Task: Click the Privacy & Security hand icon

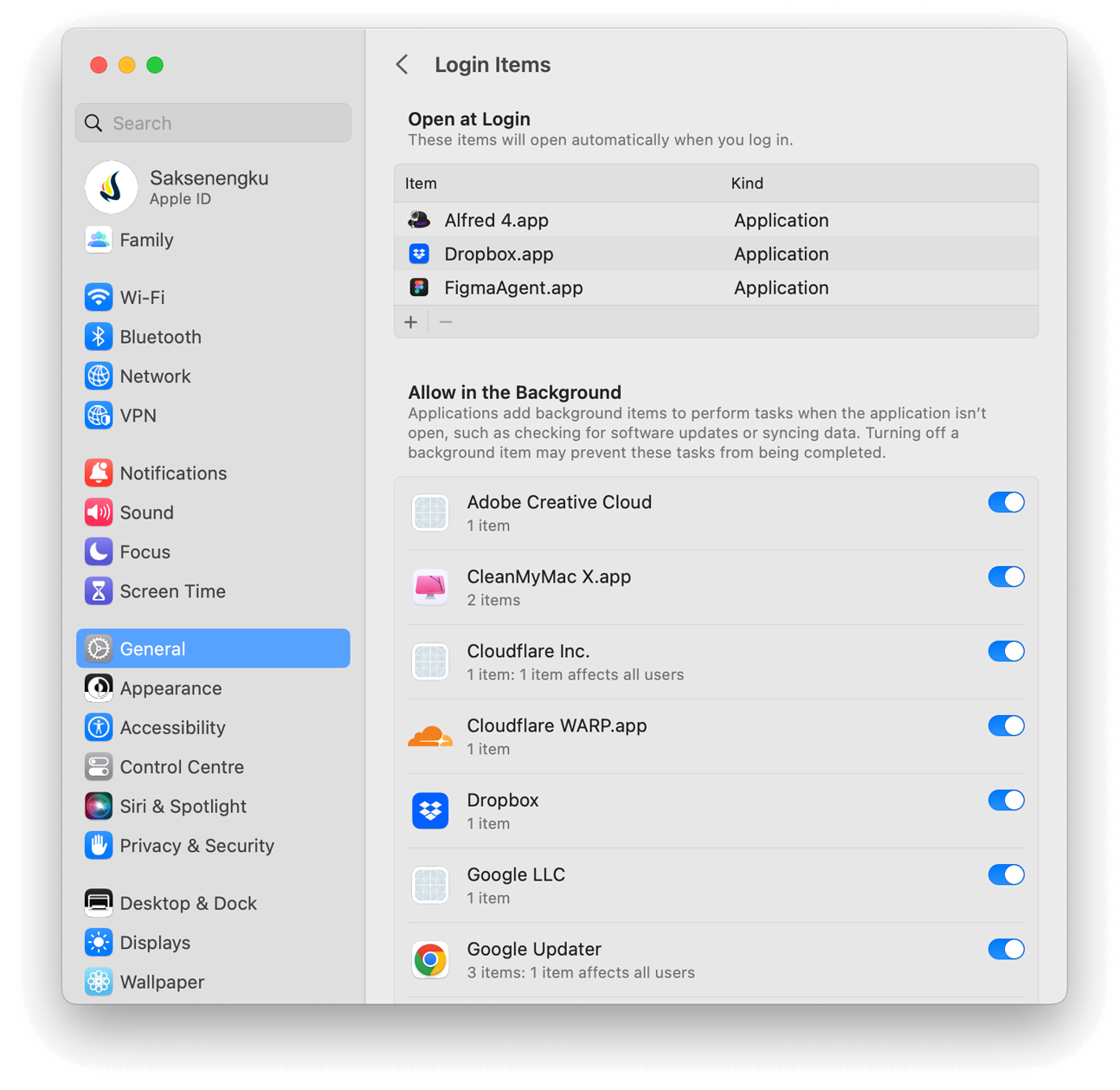Action: click(99, 846)
